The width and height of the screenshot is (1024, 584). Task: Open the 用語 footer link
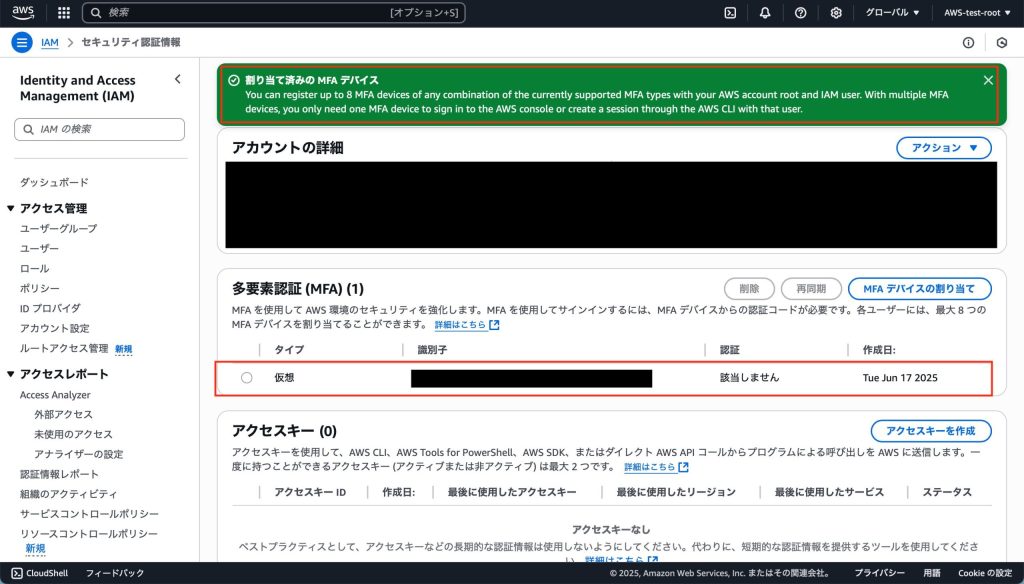pos(932,573)
